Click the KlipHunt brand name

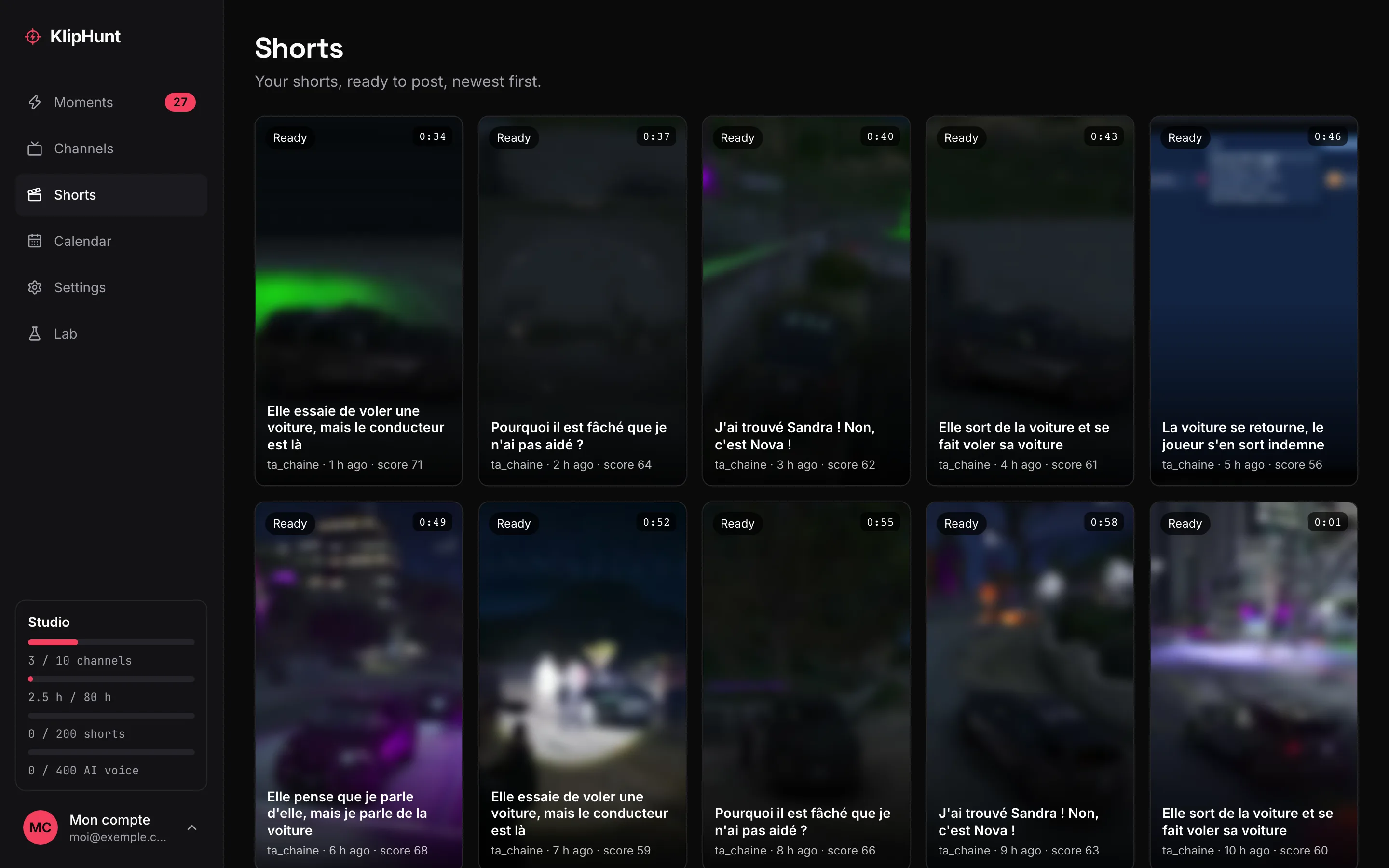(85, 37)
